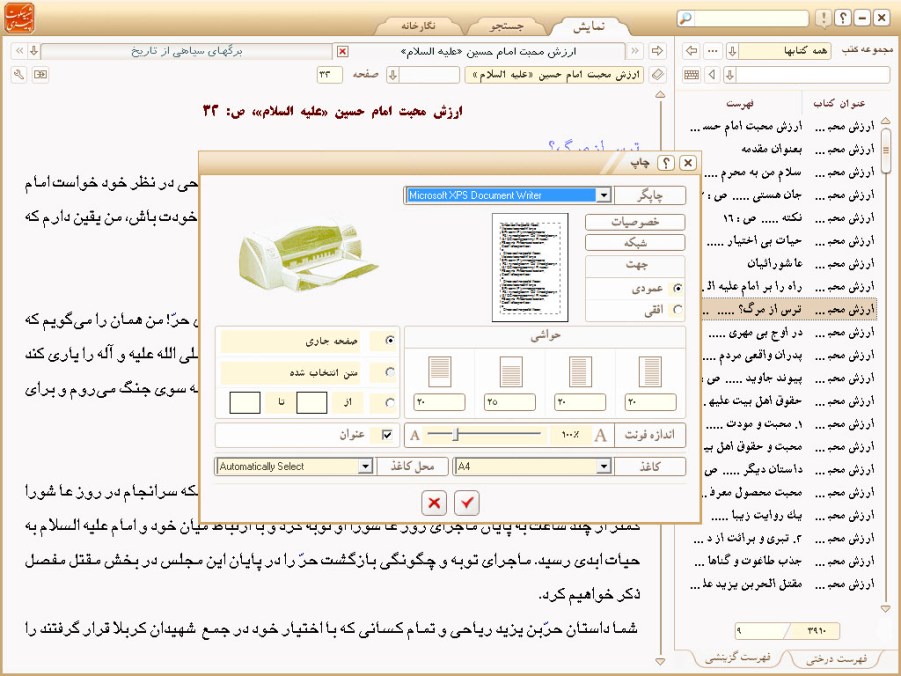Select the افقی (landscape) orientation radio

[x=677, y=310]
